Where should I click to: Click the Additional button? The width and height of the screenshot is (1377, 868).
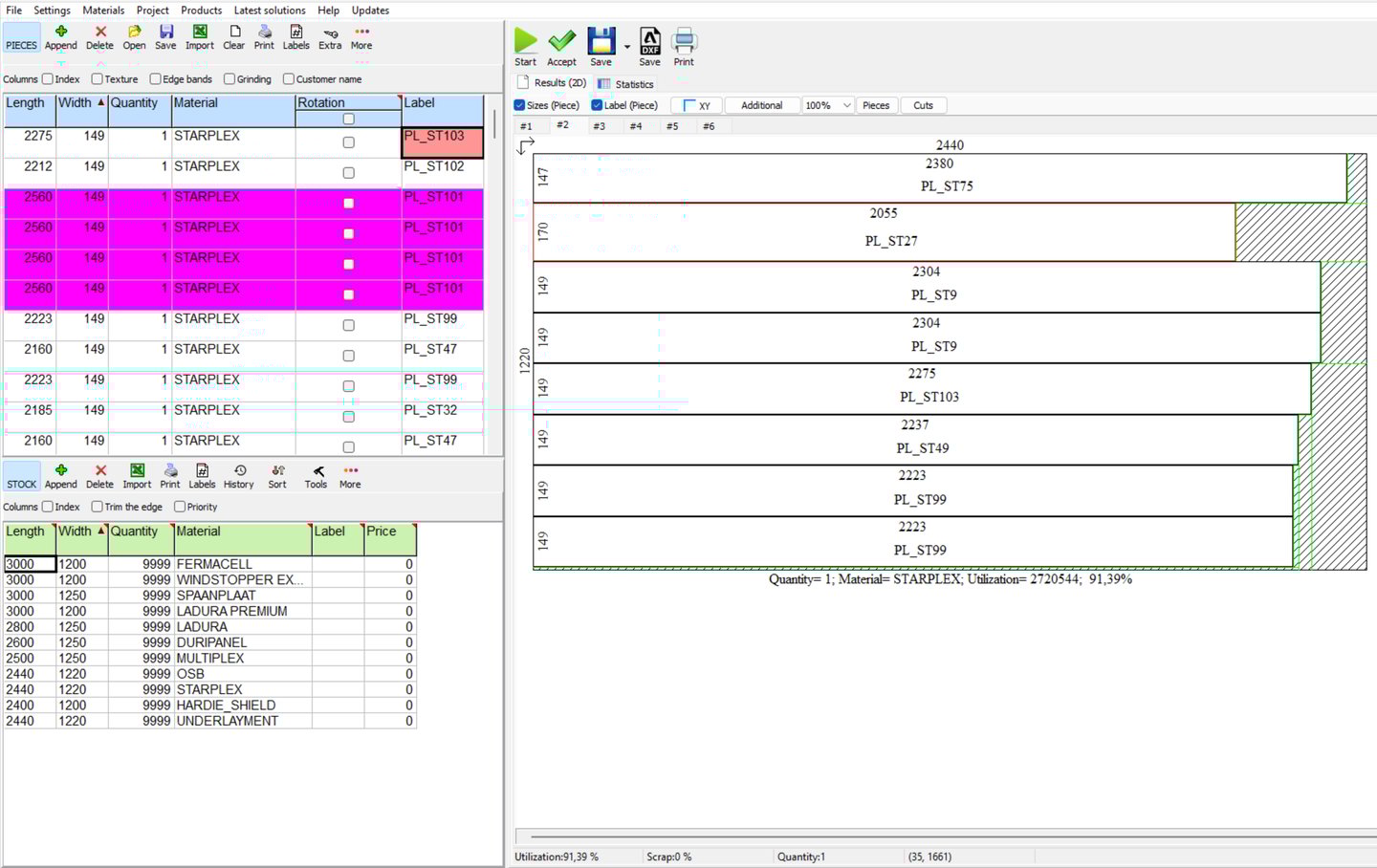coord(762,105)
